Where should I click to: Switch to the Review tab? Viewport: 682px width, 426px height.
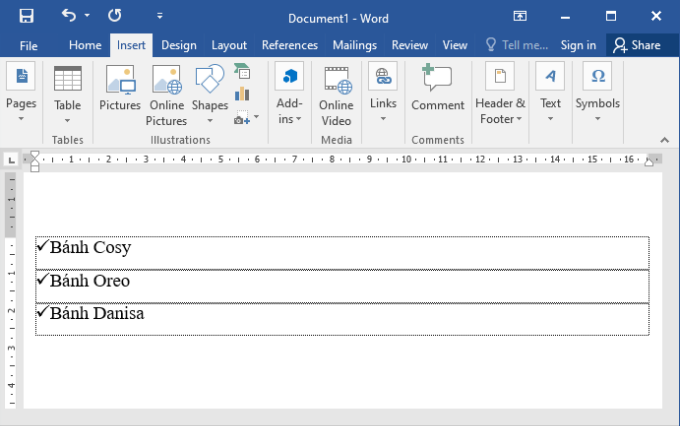(x=409, y=45)
